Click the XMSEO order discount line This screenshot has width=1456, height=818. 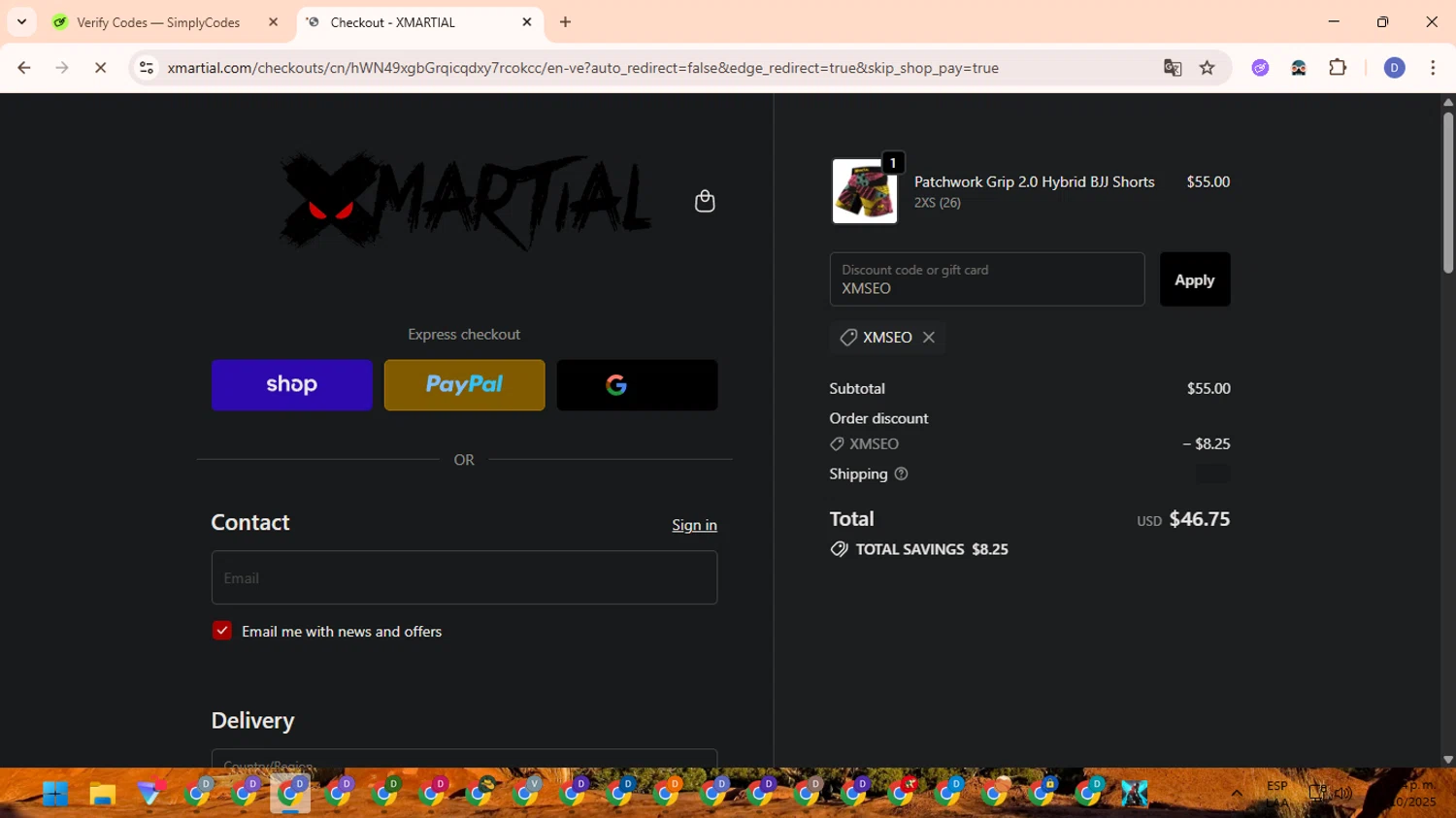coord(1029,443)
